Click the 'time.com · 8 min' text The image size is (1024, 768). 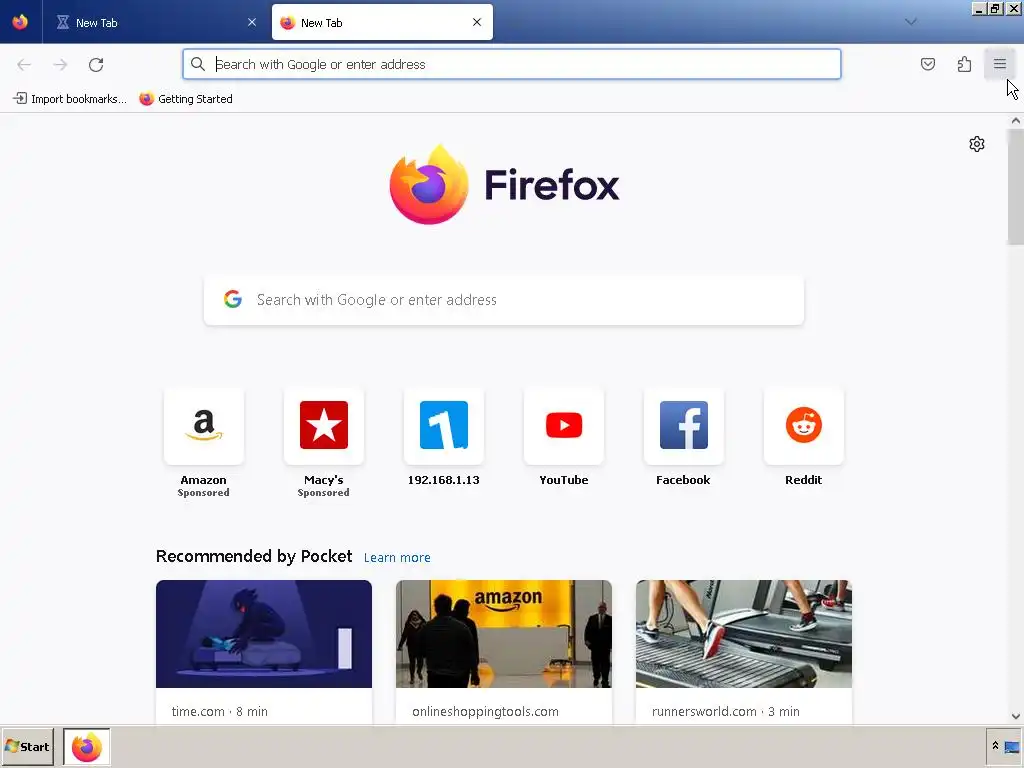point(219,712)
